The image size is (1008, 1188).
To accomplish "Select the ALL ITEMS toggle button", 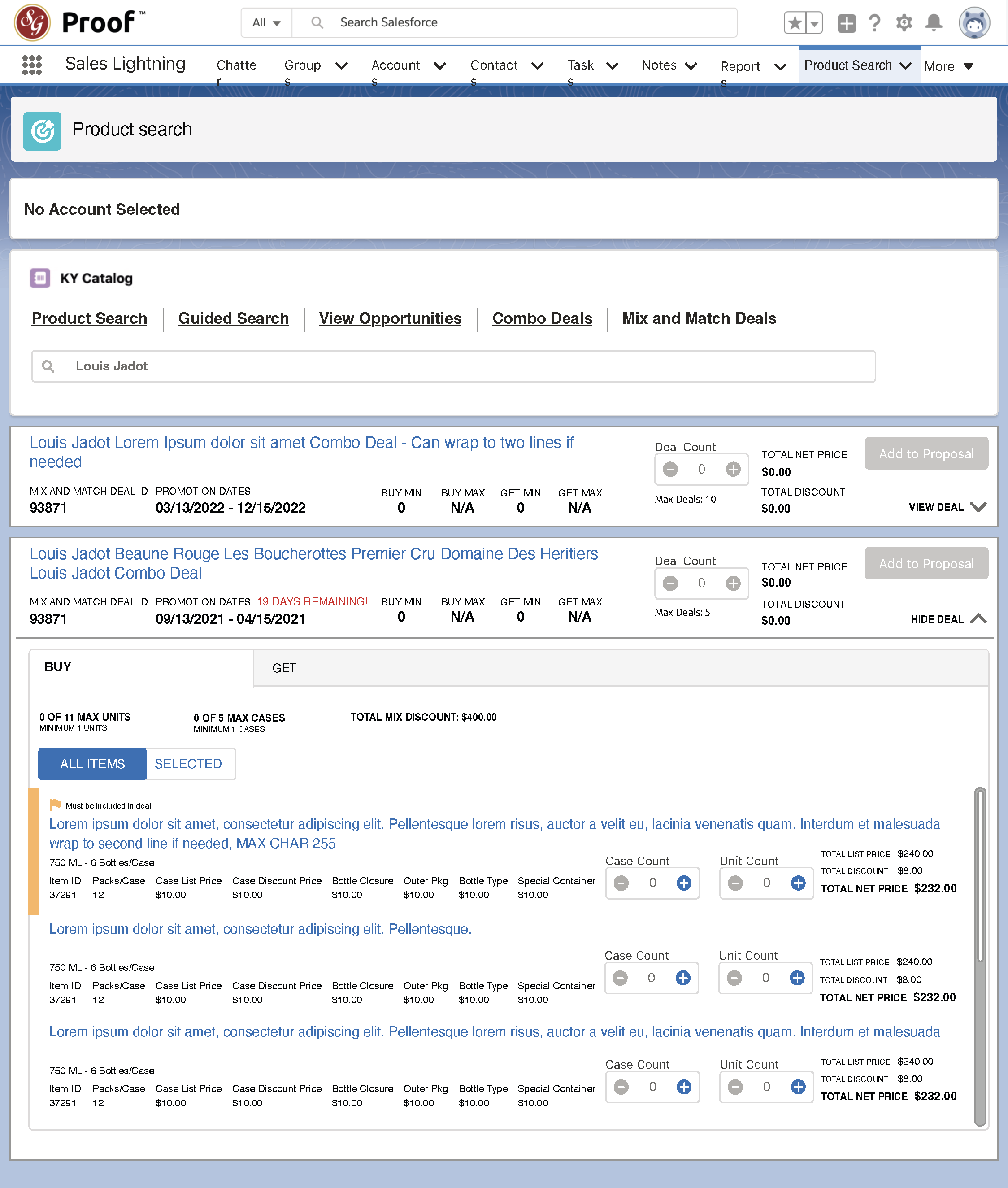I will pos(92,763).
